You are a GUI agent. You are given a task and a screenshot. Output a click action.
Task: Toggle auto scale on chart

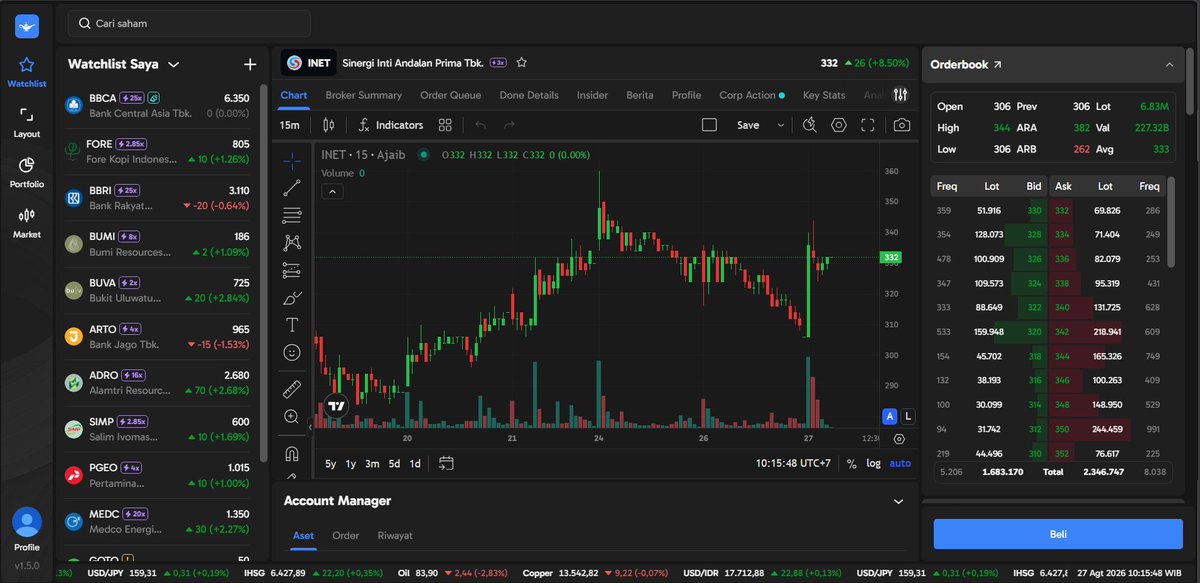(x=900, y=464)
